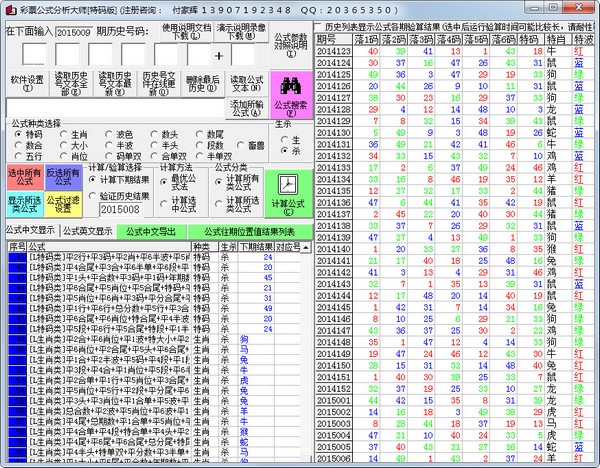Image resolution: width=600 pixels, height=468 pixels.
Task: Click the period input showing 2015009
Action: coord(74,33)
